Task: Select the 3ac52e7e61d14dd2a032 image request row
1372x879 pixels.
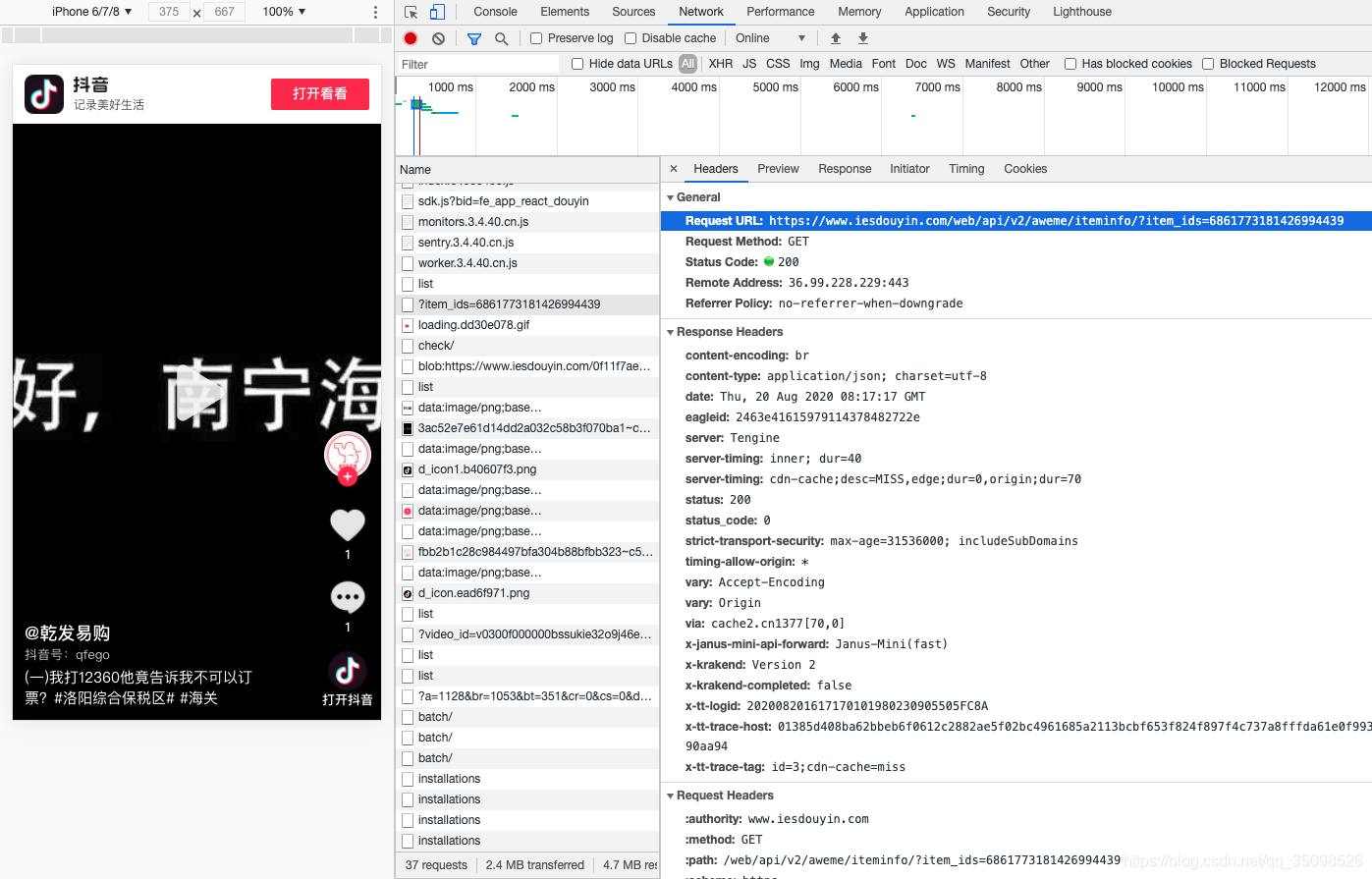Action: point(527,428)
